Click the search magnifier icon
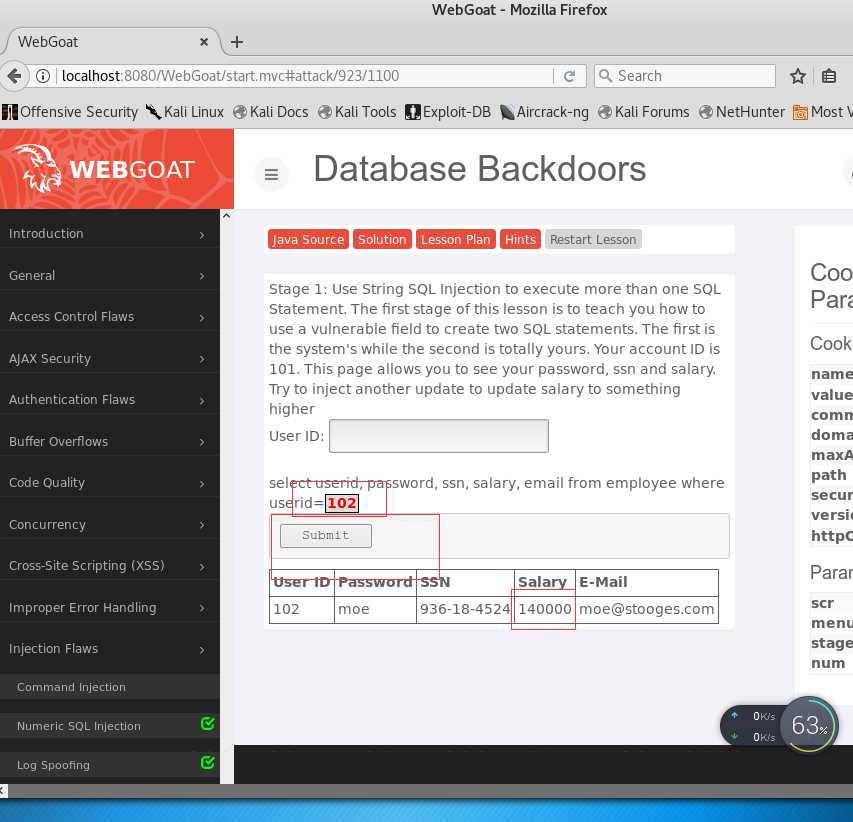This screenshot has width=853, height=822. pyautogui.click(x=605, y=76)
